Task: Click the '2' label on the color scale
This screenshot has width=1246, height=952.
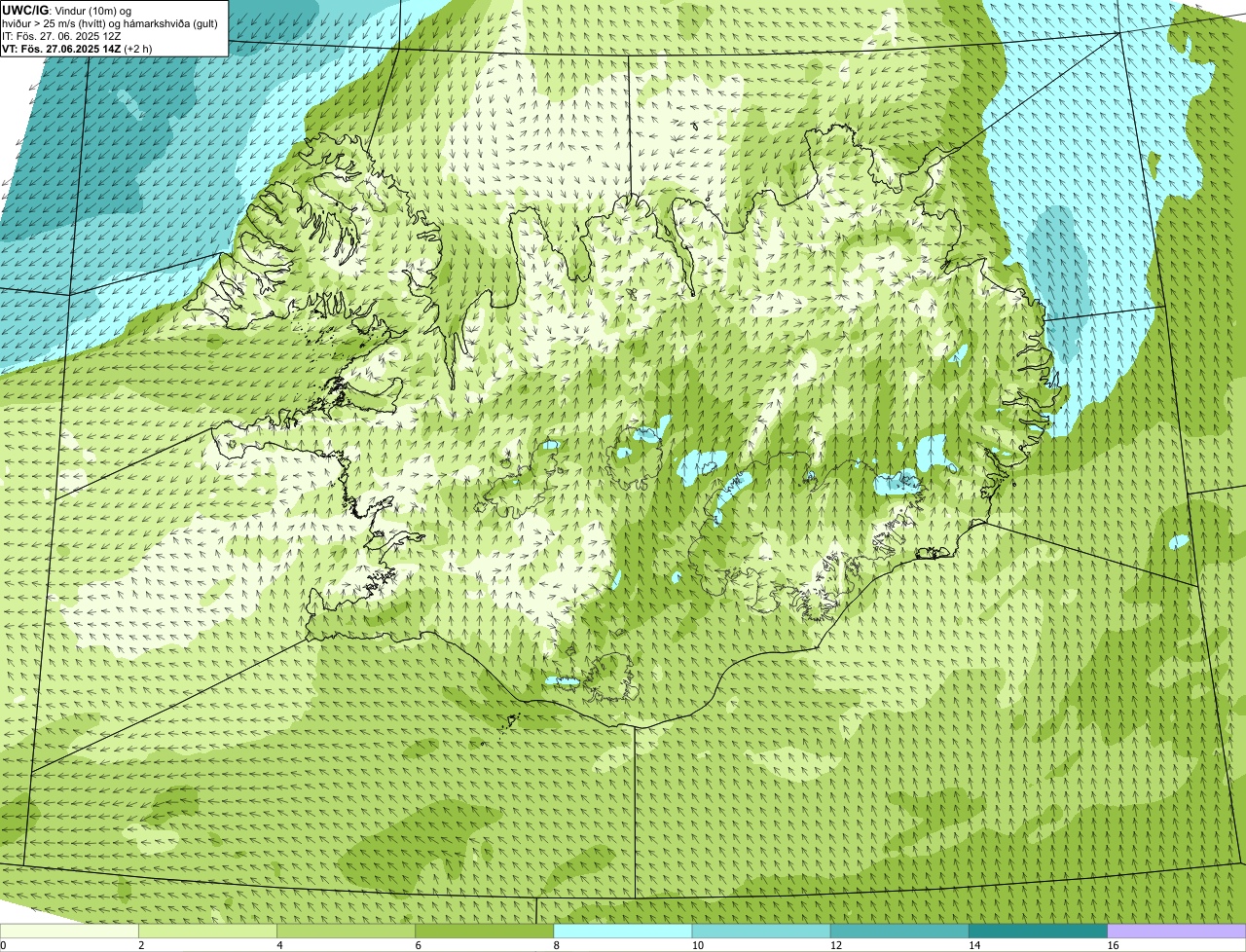Action: [x=141, y=945]
